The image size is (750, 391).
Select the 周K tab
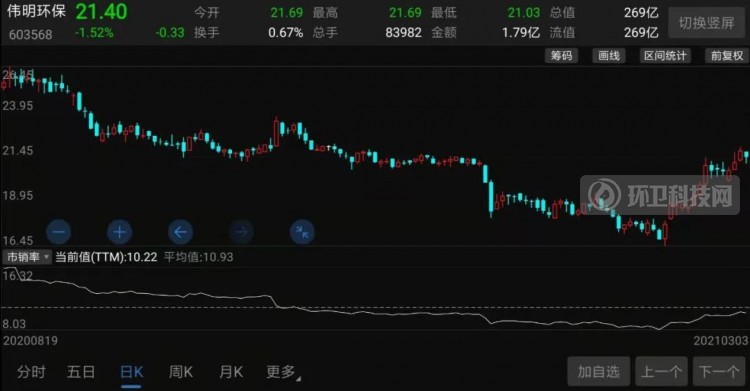coord(181,372)
